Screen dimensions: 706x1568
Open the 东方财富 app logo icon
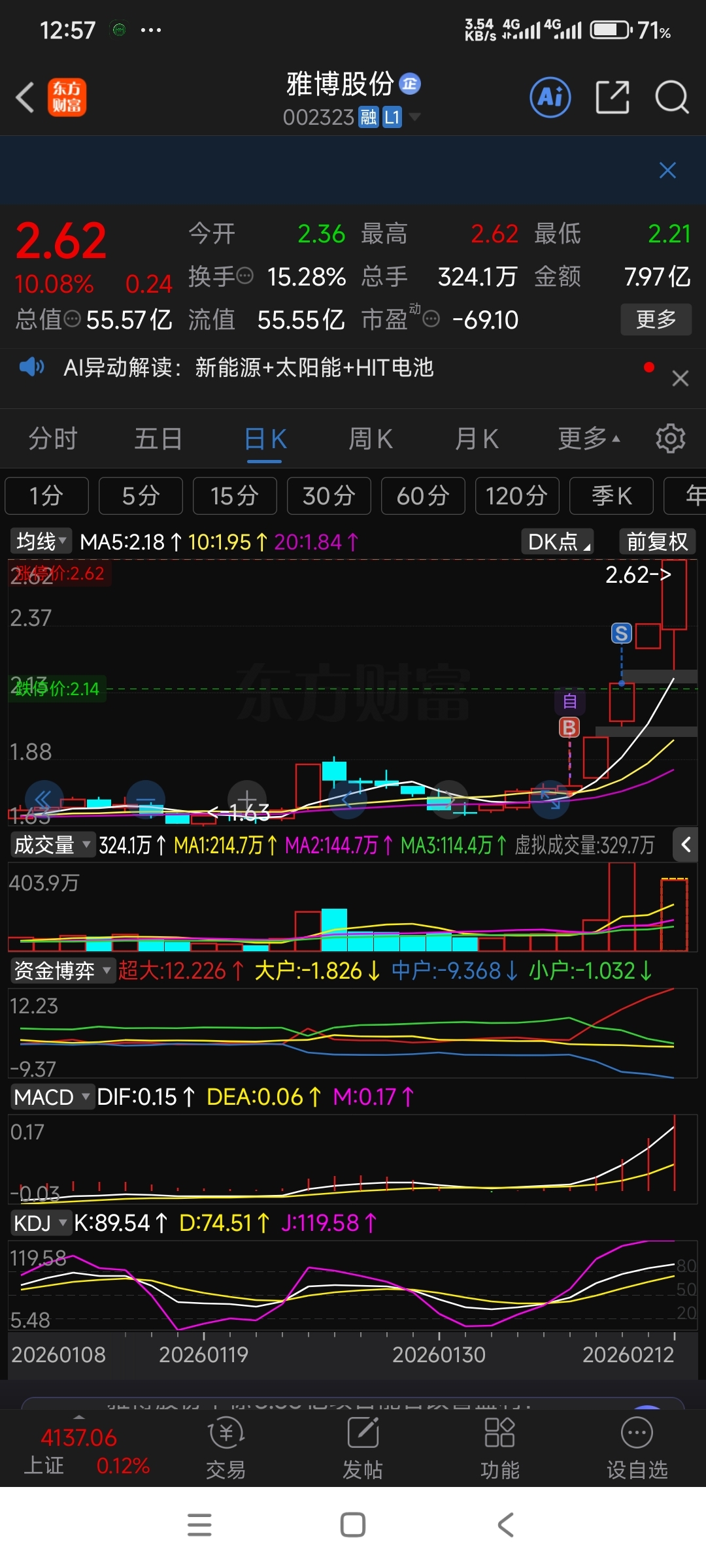click(x=67, y=97)
